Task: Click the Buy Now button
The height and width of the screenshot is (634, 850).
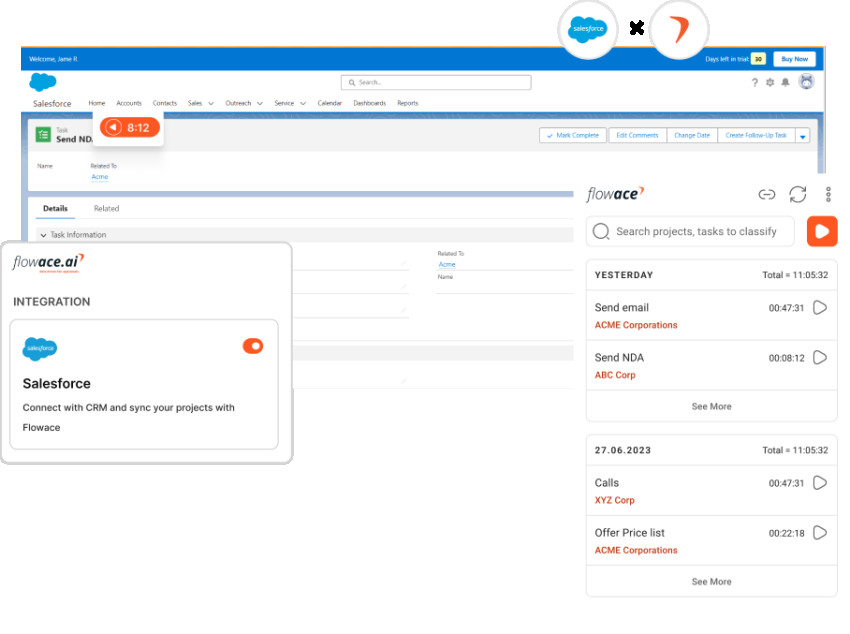Action: pyautogui.click(x=795, y=59)
